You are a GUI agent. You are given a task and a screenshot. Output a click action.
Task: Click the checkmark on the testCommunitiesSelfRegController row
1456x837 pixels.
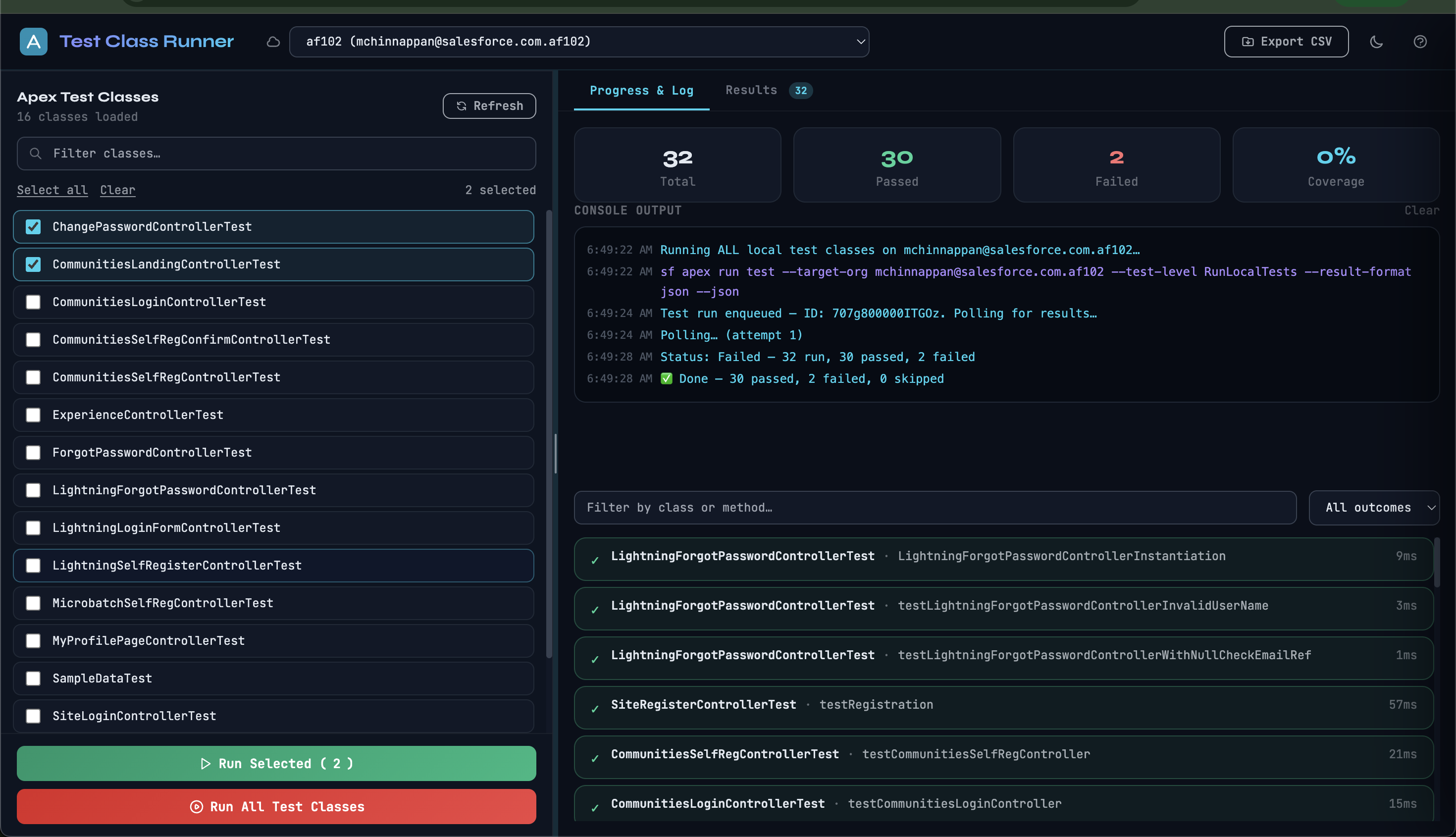(x=595, y=758)
